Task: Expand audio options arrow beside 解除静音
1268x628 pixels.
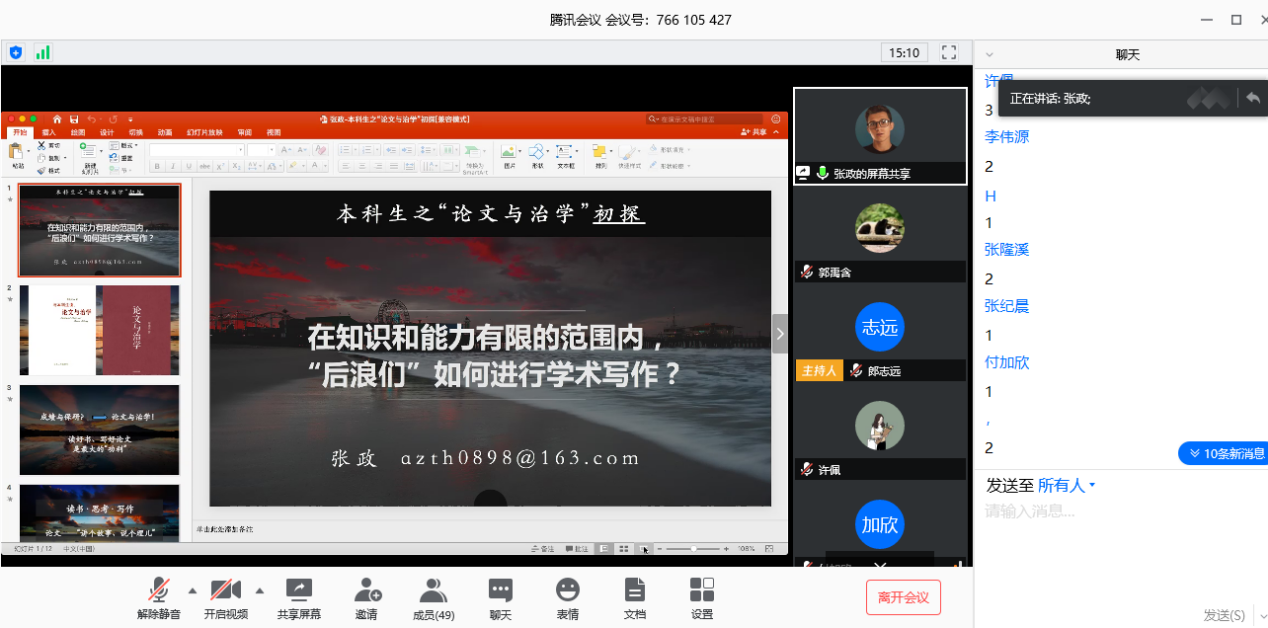Action: 193,589
